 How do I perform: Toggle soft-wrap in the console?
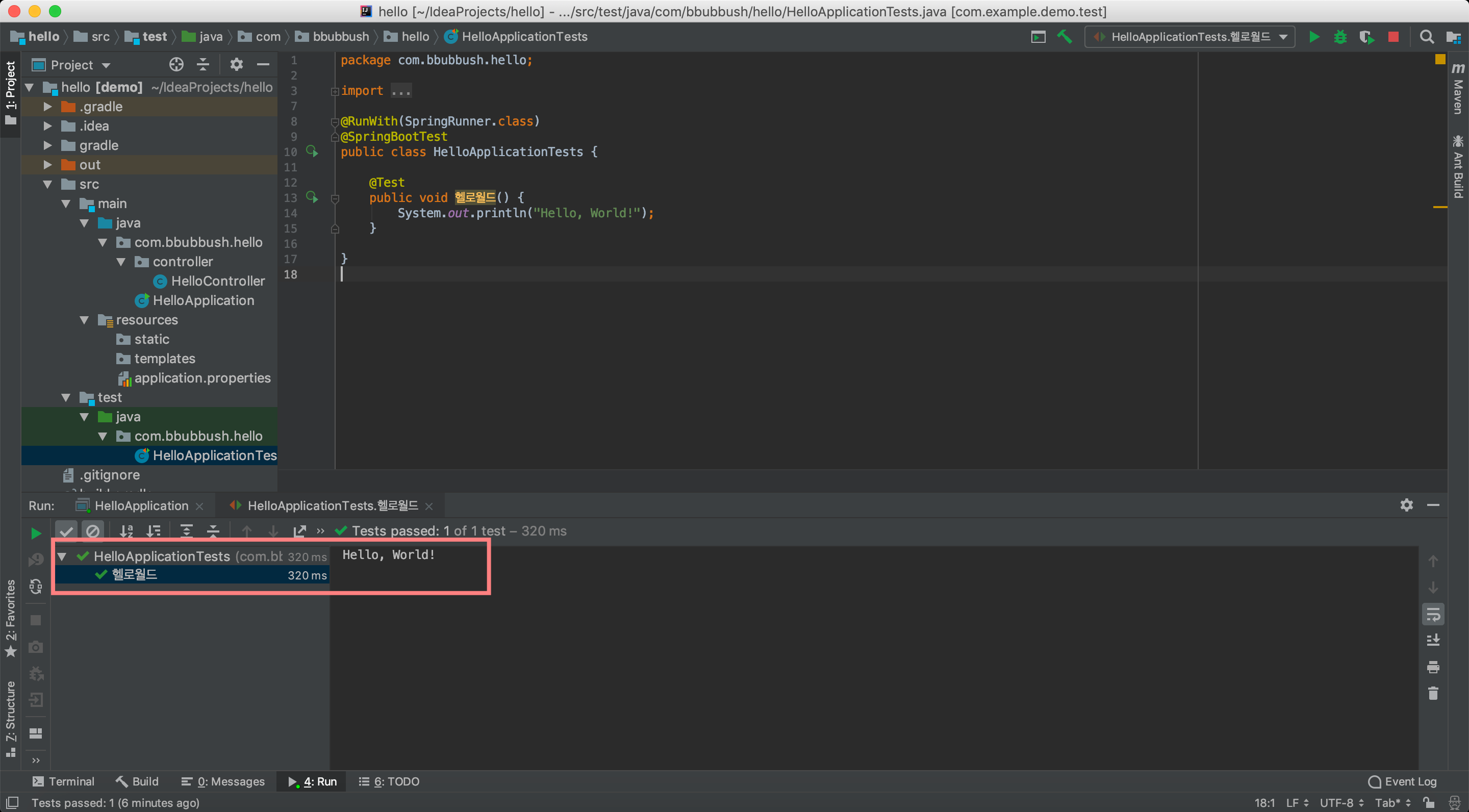click(x=1432, y=614)
